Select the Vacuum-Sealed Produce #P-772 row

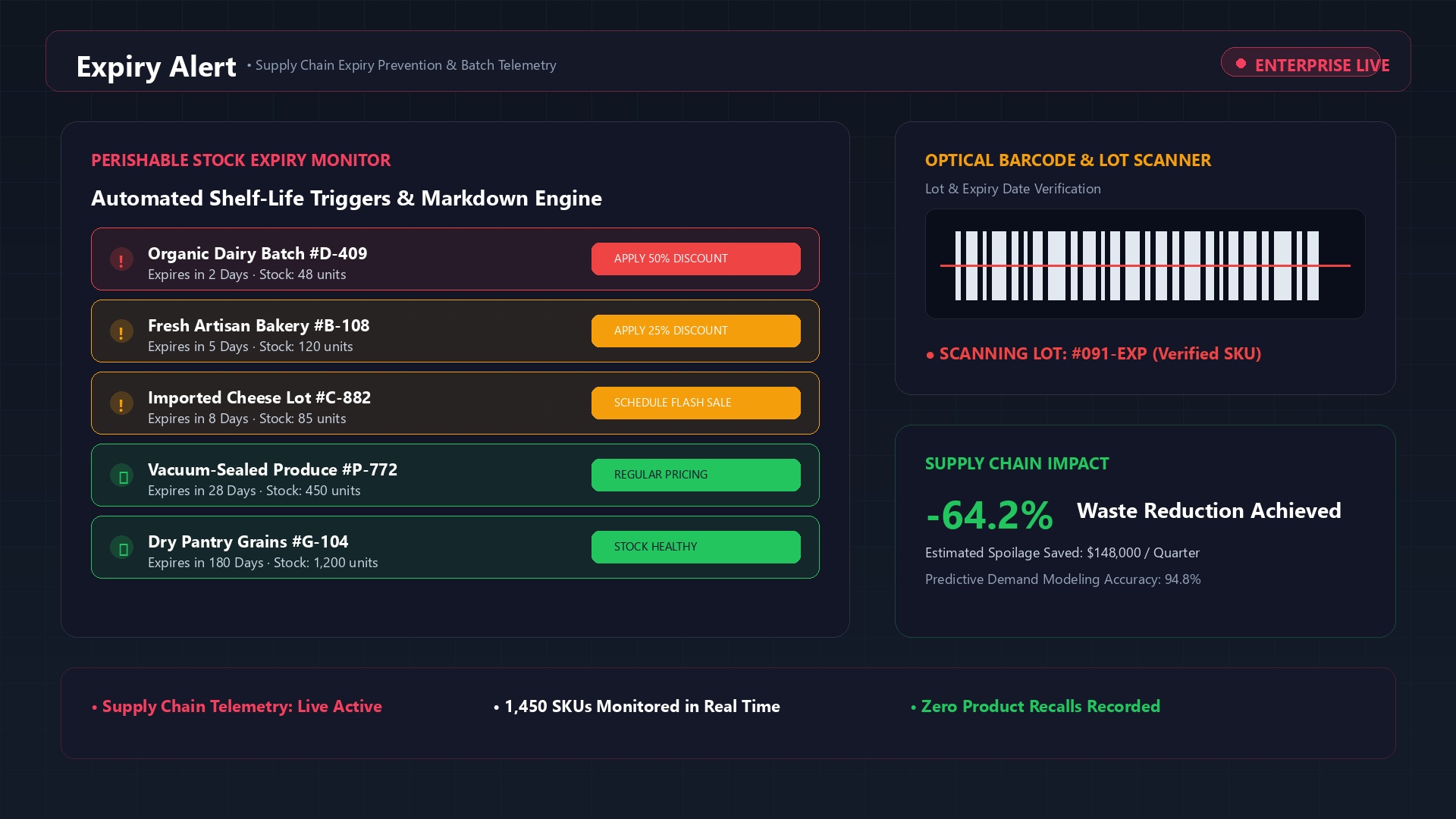click(455, 475)
